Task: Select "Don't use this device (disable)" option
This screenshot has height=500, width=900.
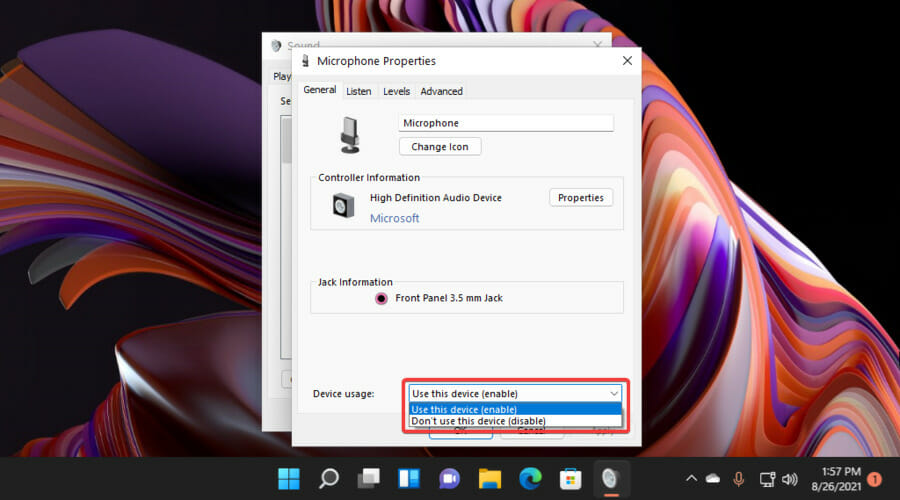Action: tap(478, 421)
